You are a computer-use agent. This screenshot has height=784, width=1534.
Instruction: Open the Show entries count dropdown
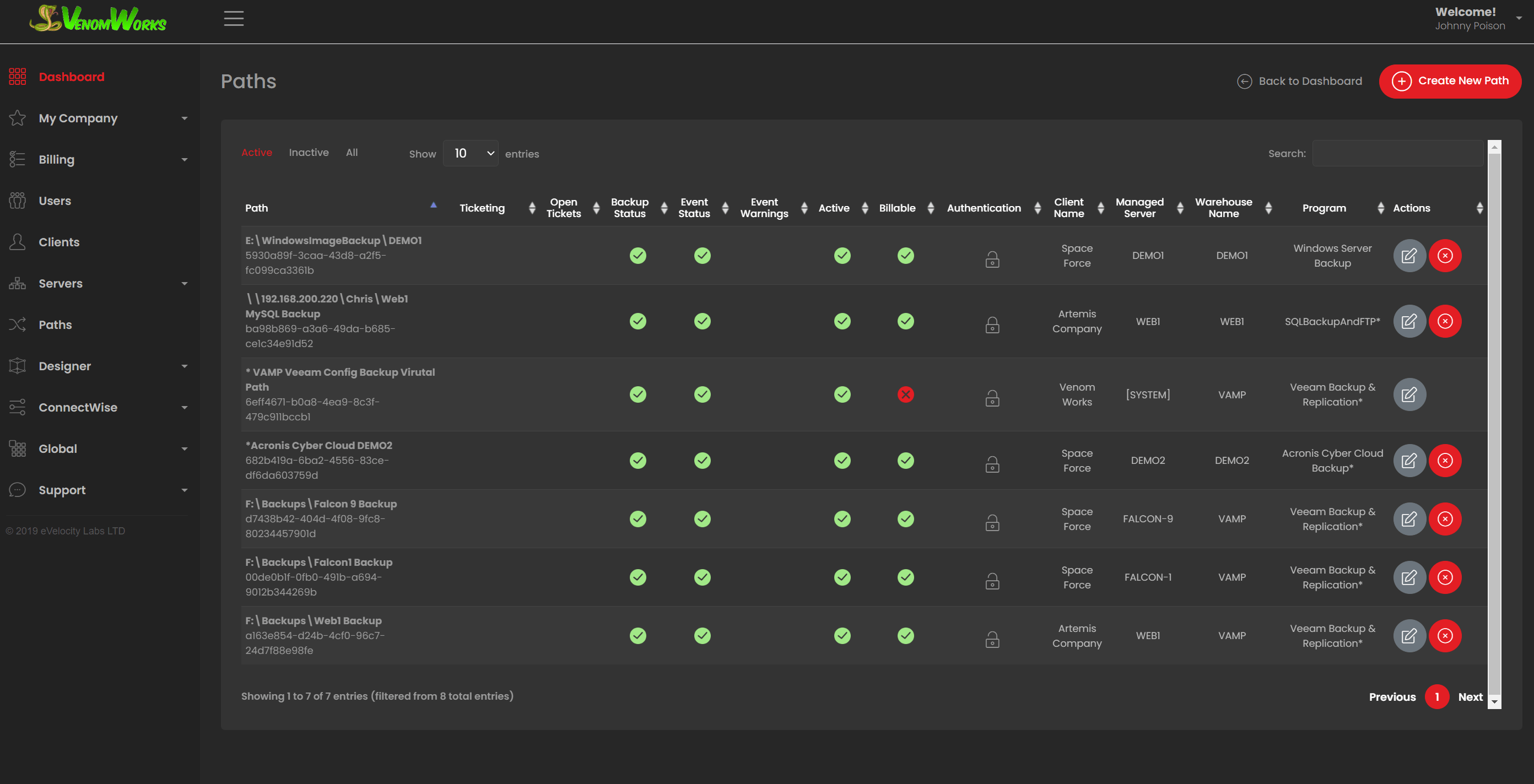coord(471,154)
